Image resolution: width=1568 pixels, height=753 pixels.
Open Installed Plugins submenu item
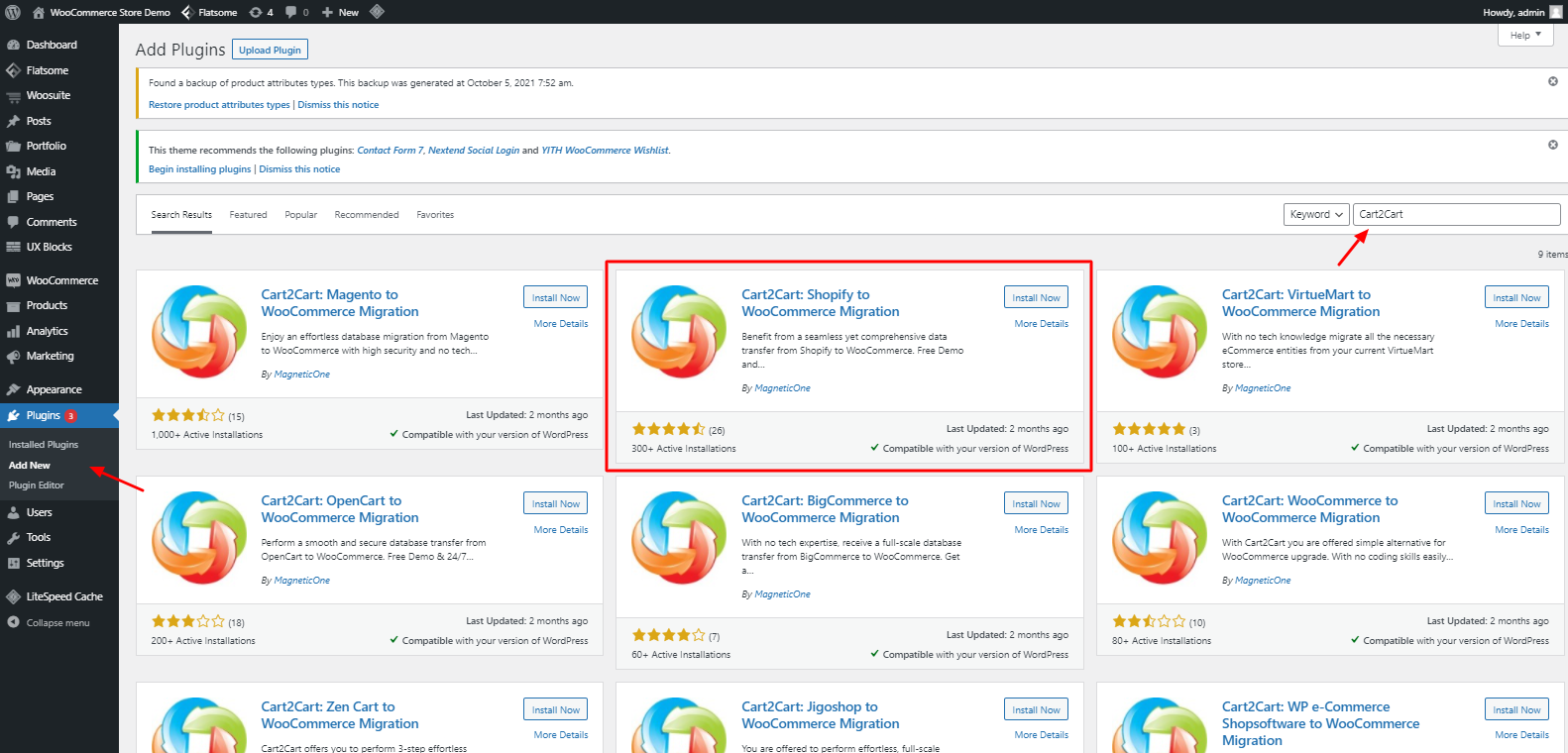point(44,445)
